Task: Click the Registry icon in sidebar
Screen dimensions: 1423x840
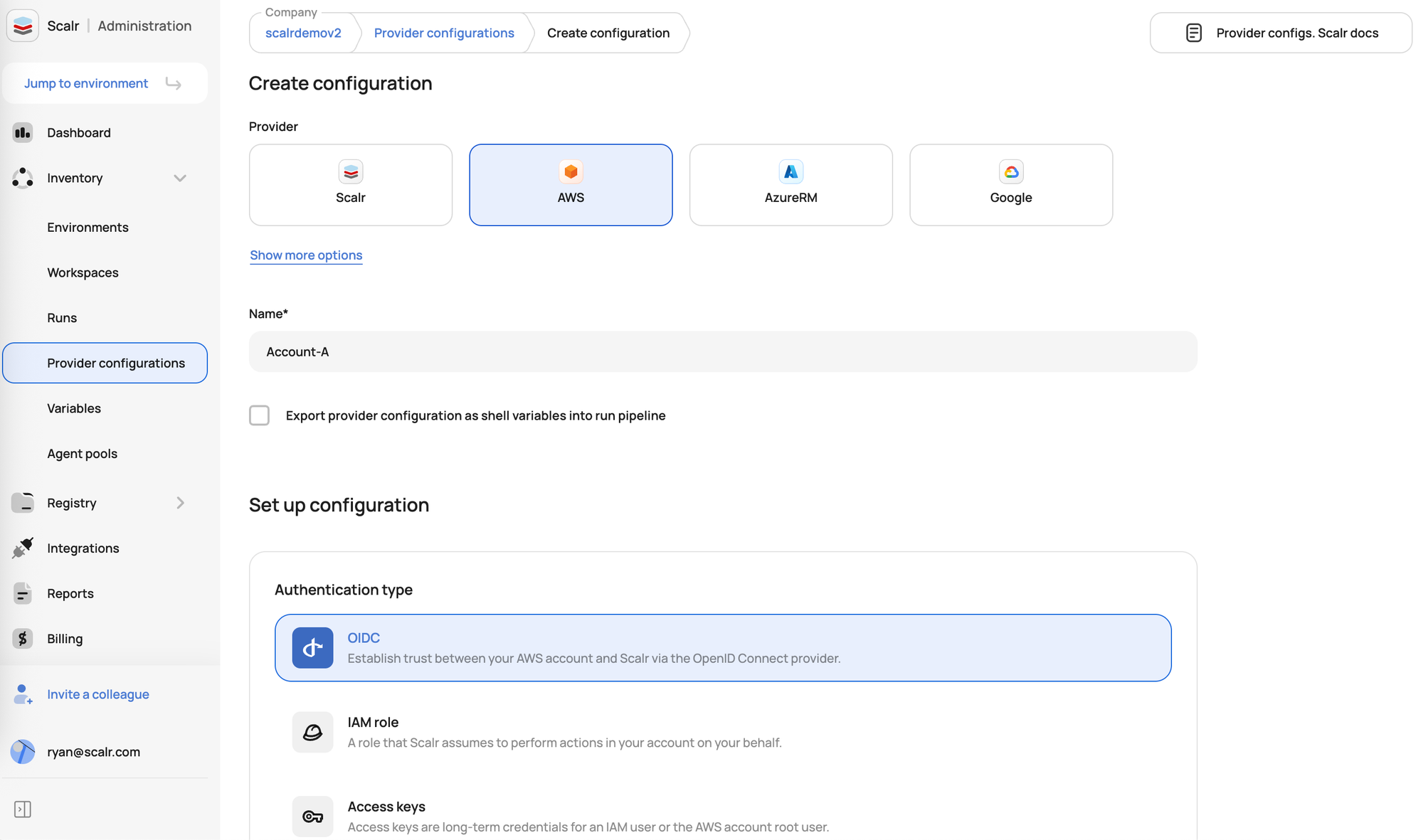Action: (x=23, y=503)
